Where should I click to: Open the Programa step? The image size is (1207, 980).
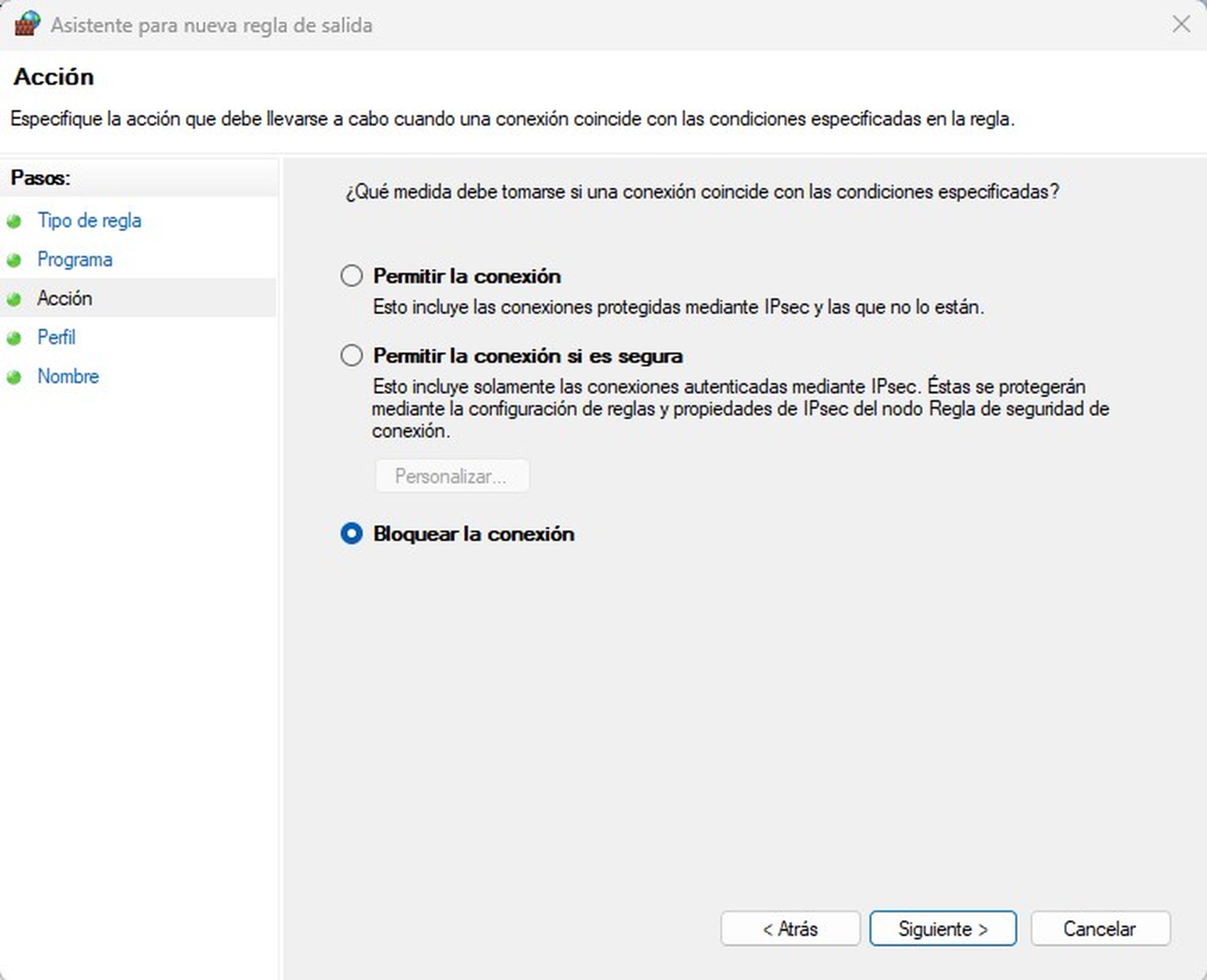click(x=75, y=259)
